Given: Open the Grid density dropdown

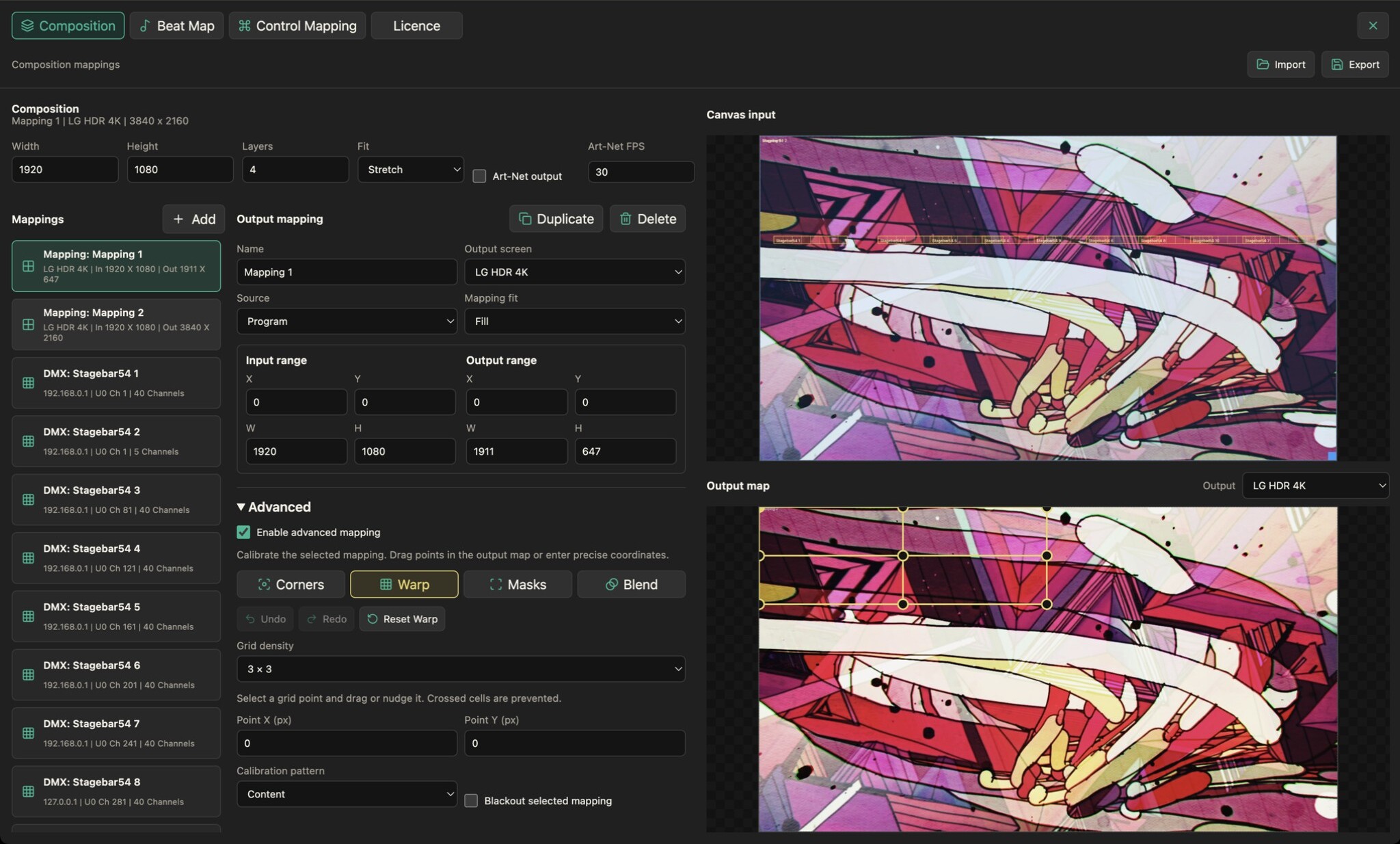Looking at the screenshot, I should 461,669.
